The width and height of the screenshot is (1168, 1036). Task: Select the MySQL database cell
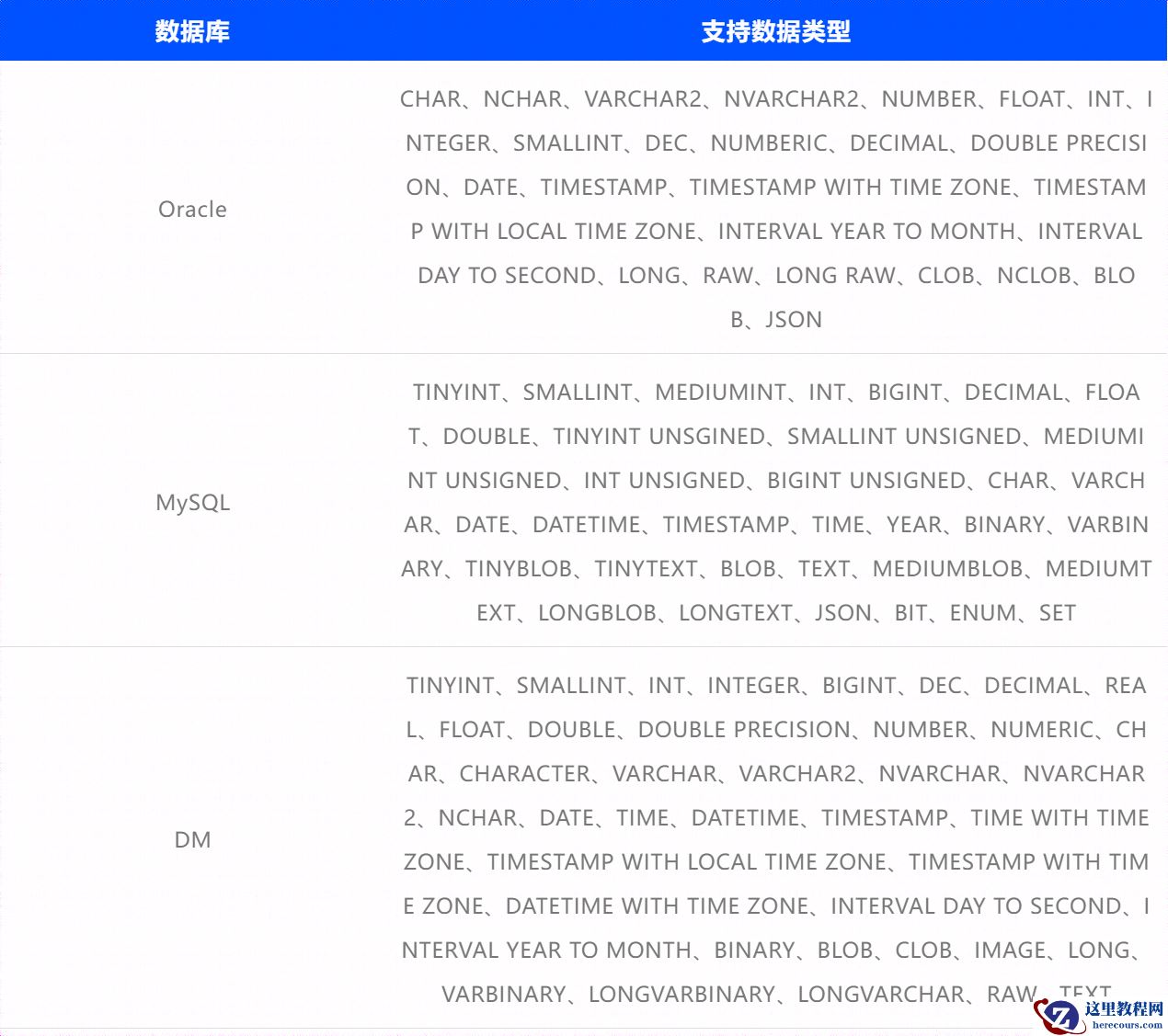192,502
